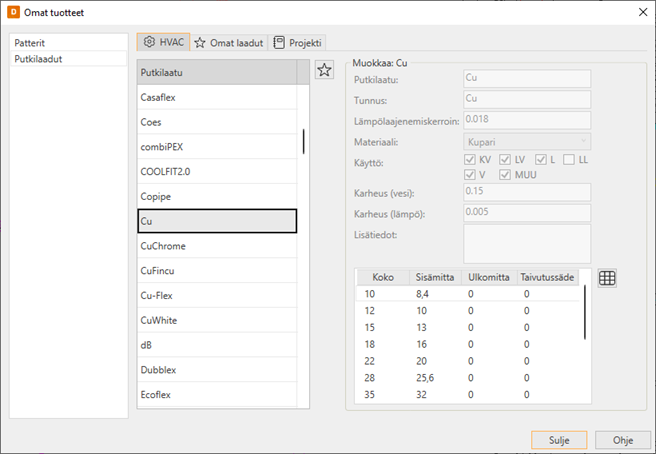Uncheck the MUU usage checkbox
This screenshot has width=656, height=454.
pos(506,177)
